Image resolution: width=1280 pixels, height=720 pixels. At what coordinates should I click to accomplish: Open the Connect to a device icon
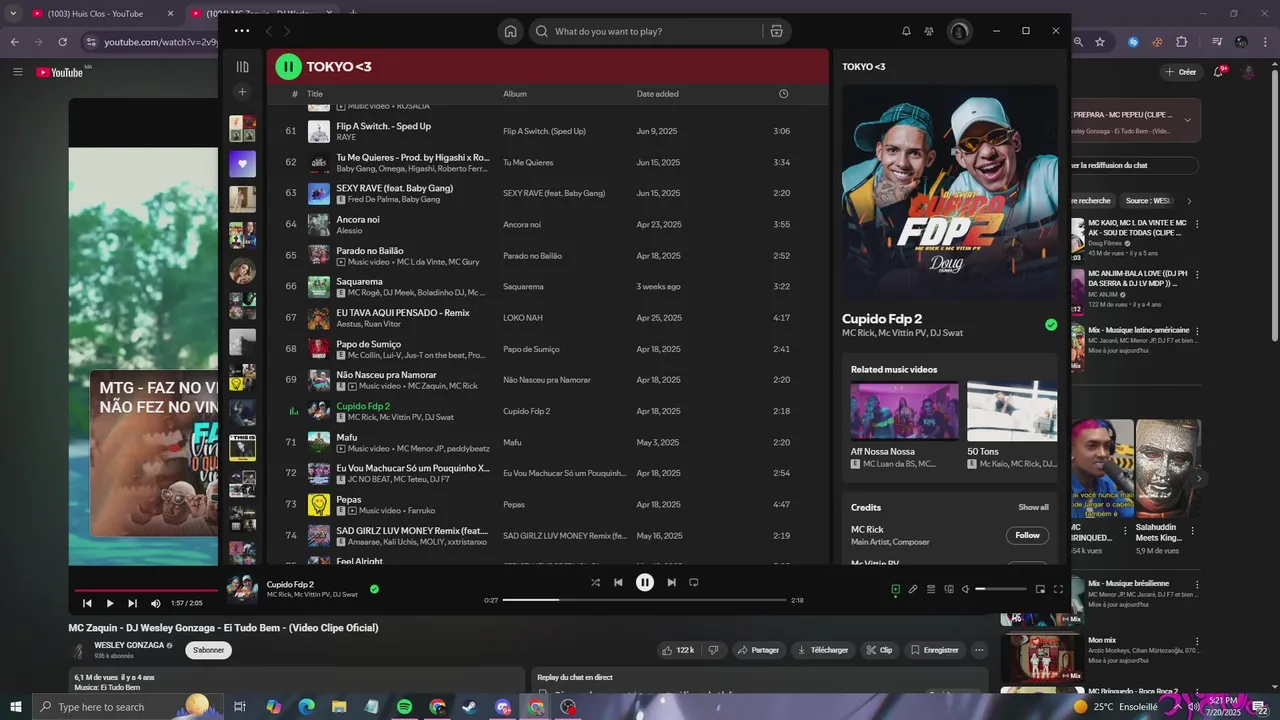point(949,589)
